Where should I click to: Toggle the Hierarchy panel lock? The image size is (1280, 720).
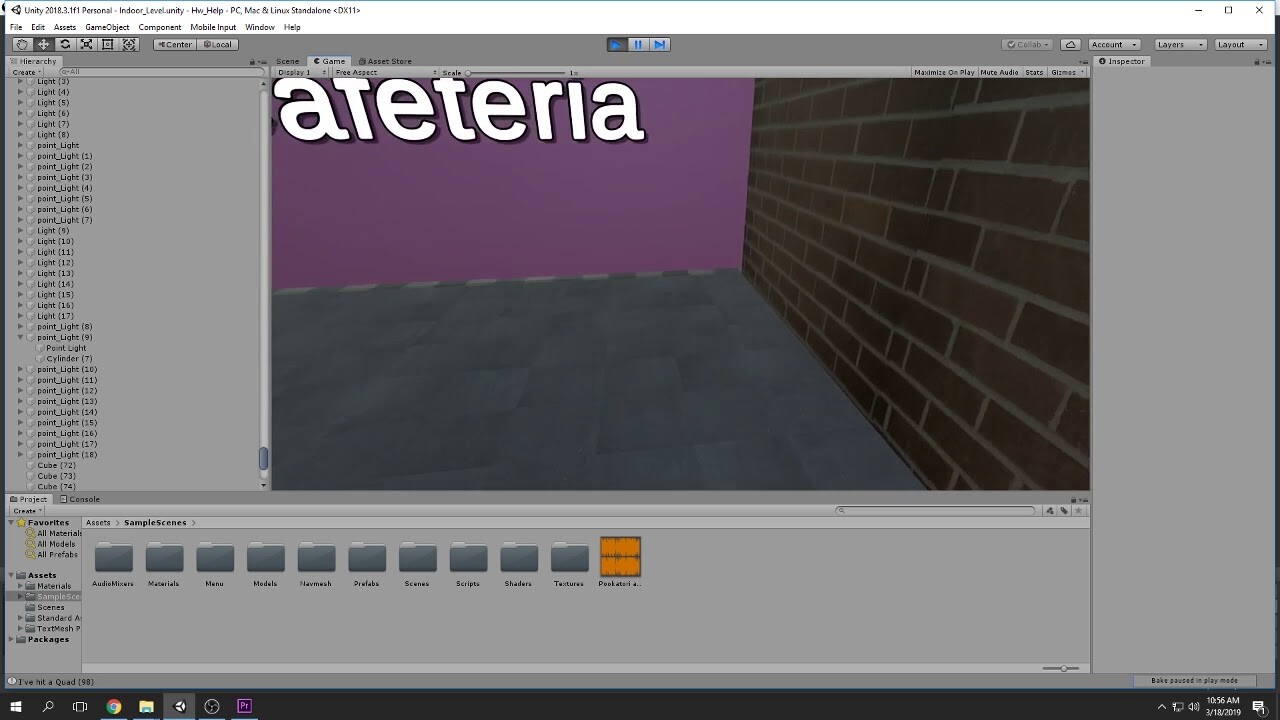[x=252, y=62]
